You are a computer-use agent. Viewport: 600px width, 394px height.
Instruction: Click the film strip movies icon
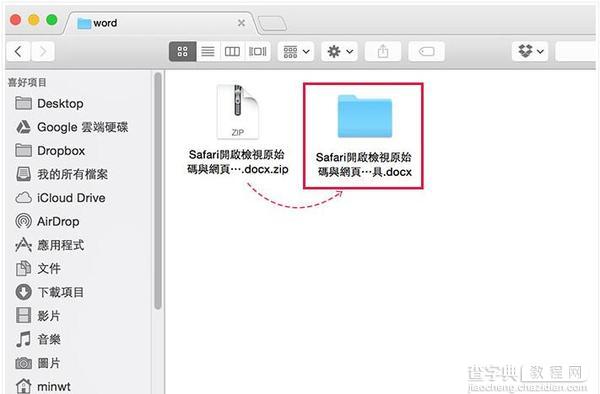click(x=23, y=316)
